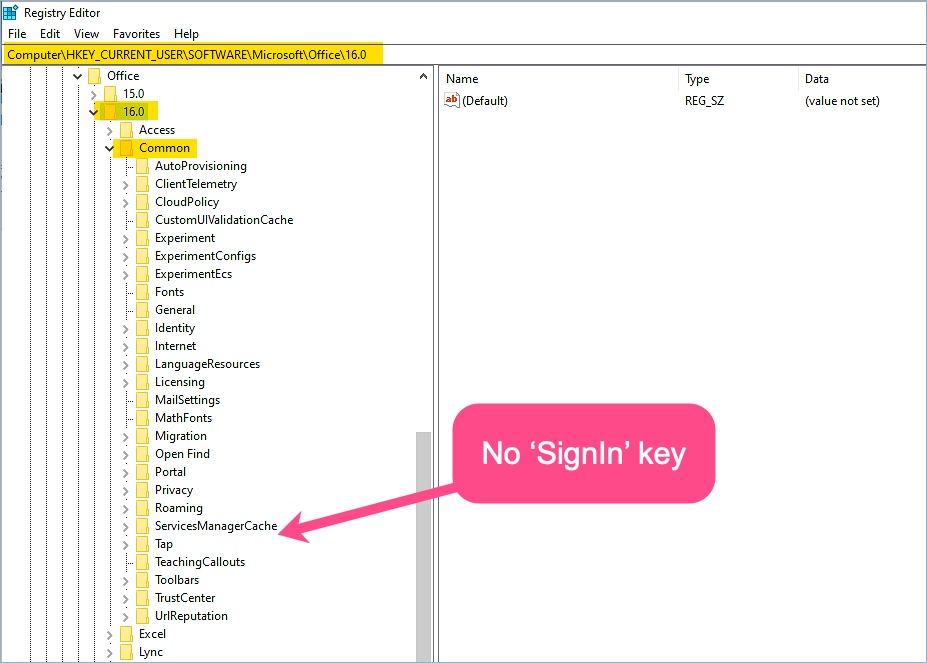Viewport: 927px width, 663px height.
Task: Click the ServicesManagerCache folder icon
Action: (142, 526)
